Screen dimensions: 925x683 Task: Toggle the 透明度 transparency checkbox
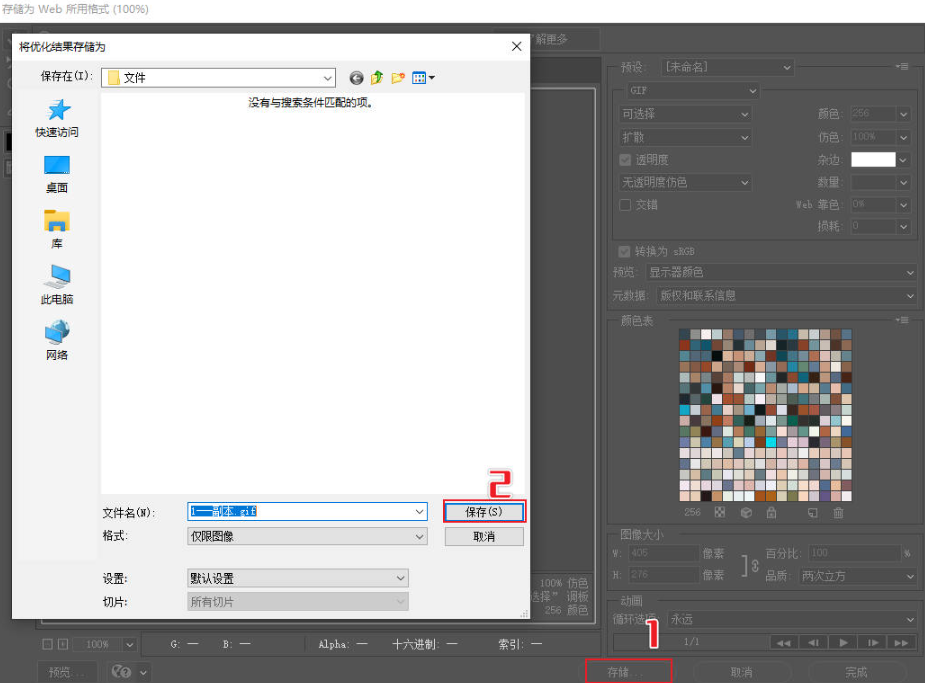click(625, 160)
